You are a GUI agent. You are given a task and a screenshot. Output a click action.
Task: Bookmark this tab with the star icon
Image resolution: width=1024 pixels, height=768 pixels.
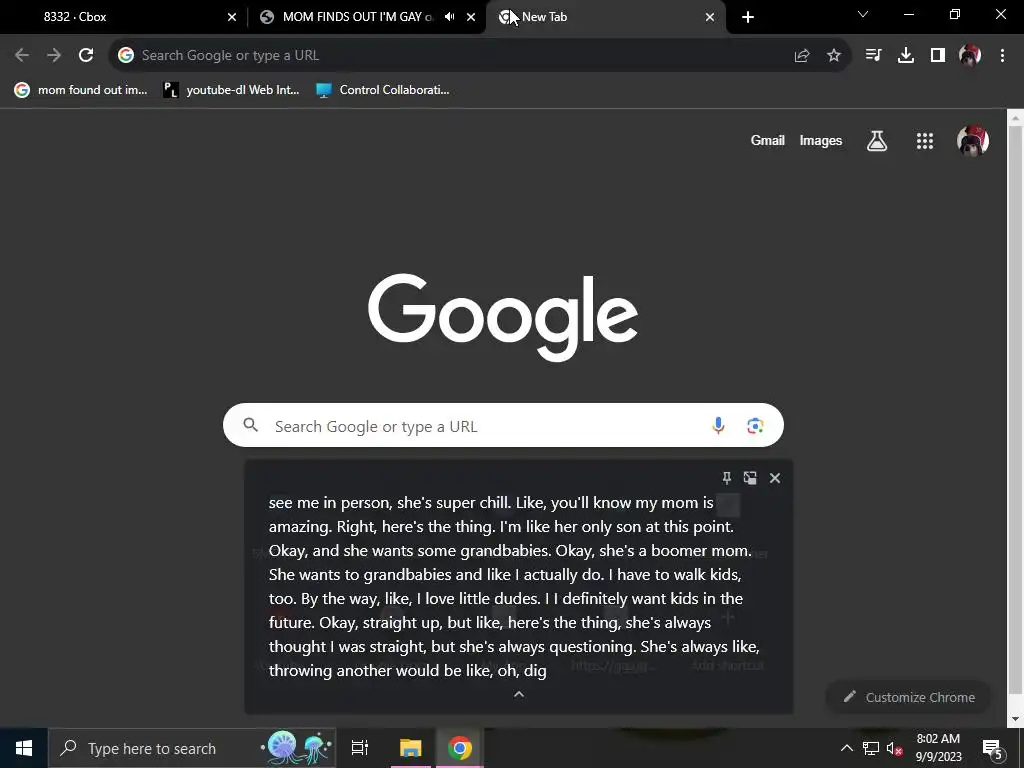[834, 56]
